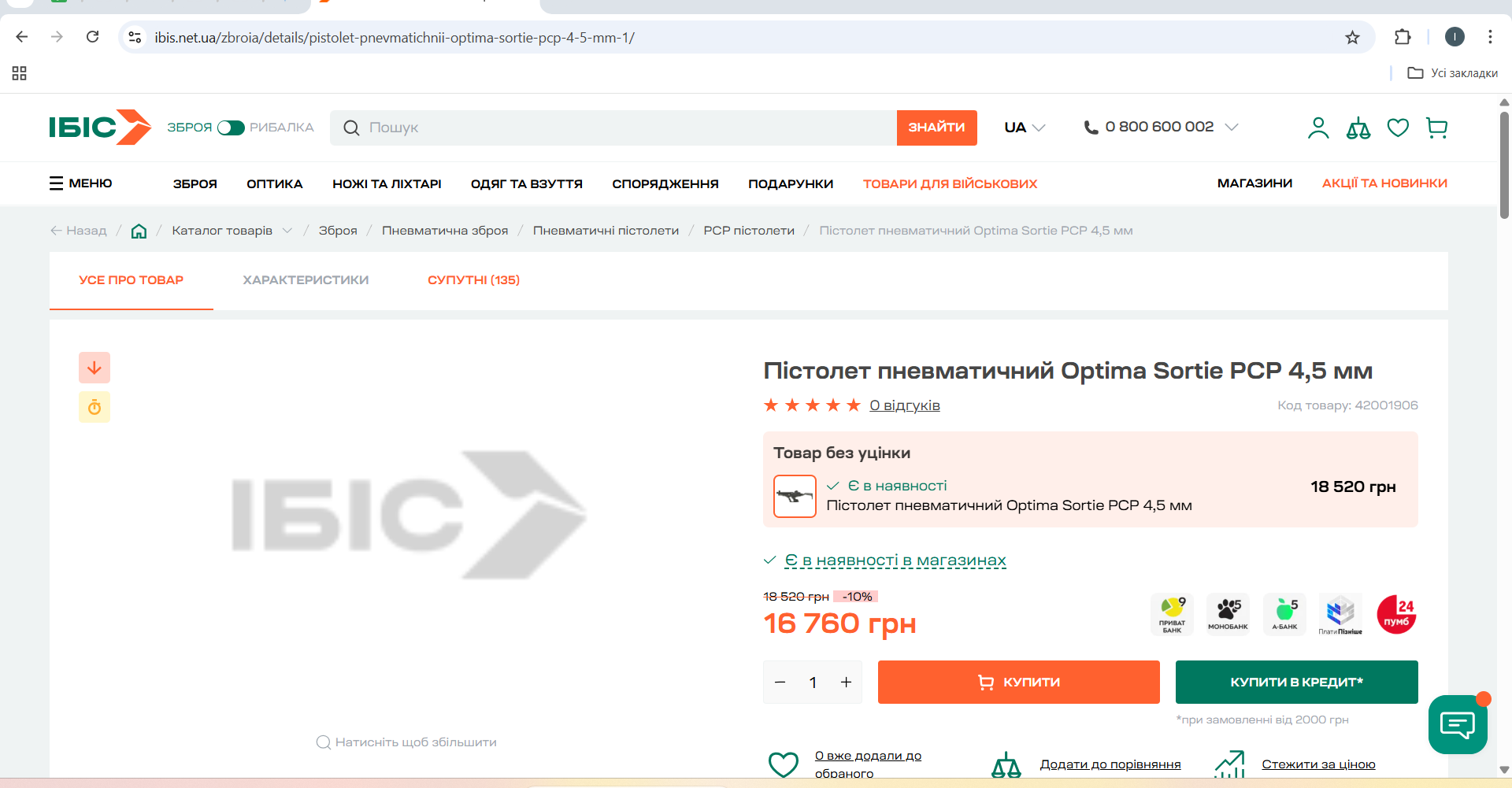Select the pistol variant thumbnail

[x=795, y=496]
